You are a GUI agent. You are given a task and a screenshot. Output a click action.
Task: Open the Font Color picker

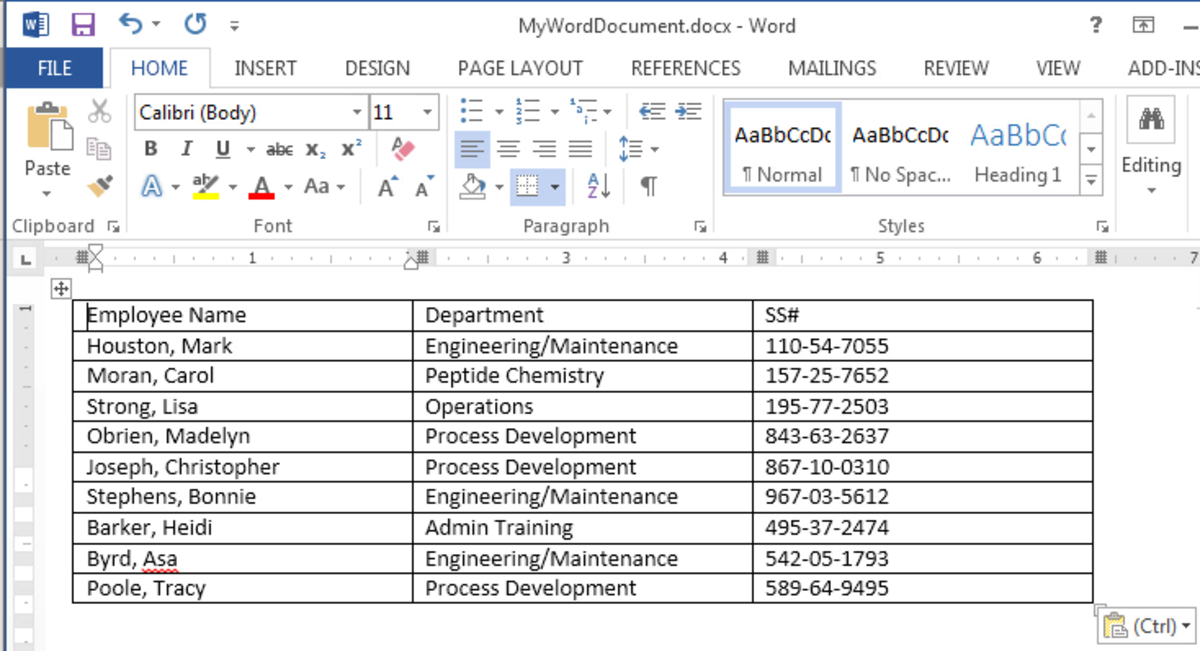click(264, 186)
